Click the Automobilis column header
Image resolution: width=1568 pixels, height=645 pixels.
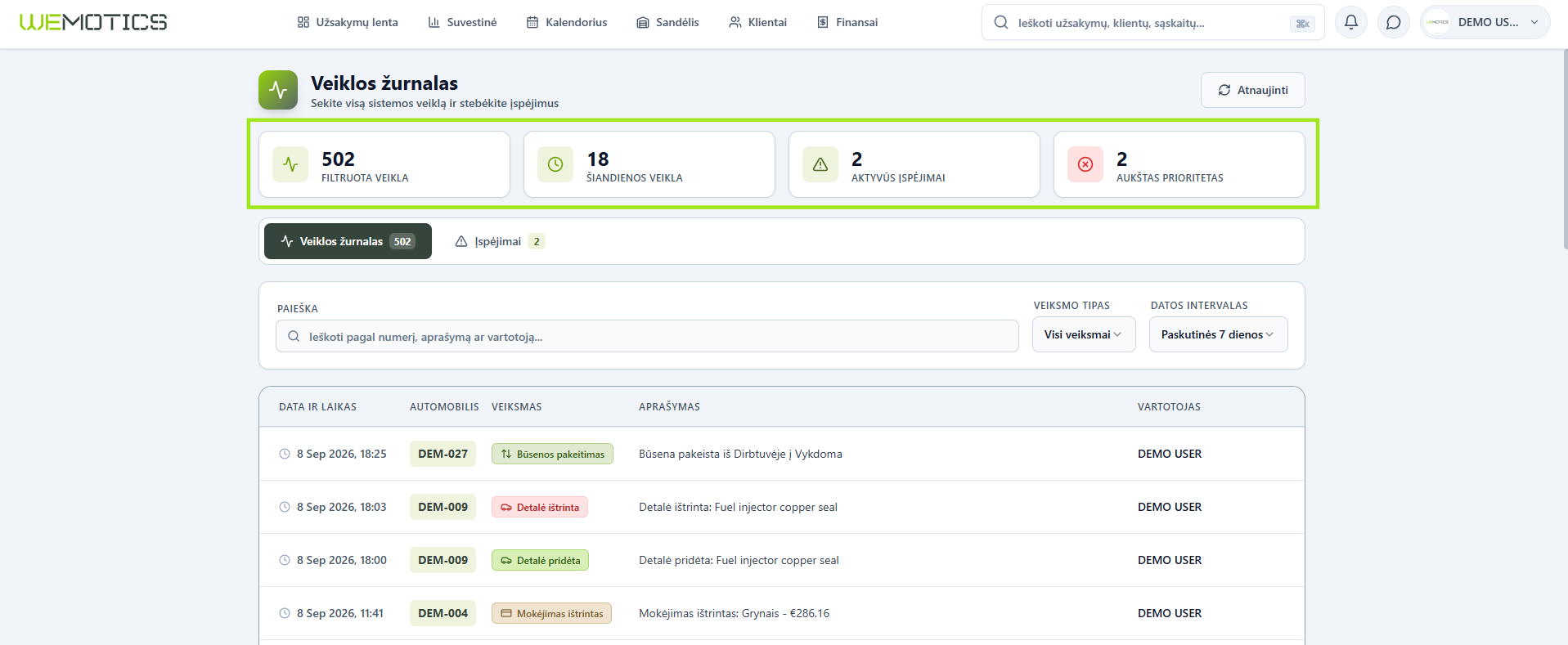coord(444,406)
